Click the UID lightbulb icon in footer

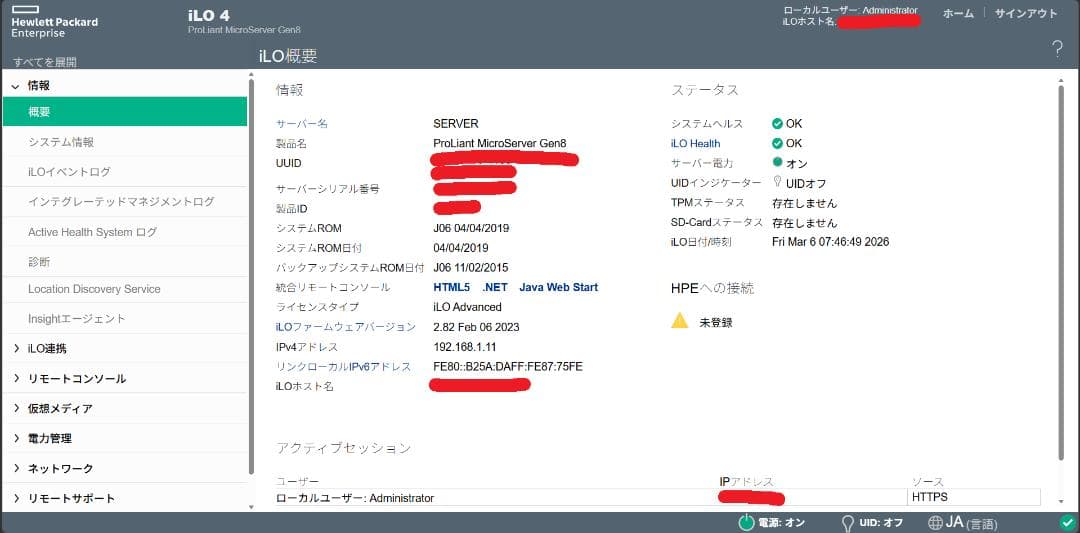[x=848, y=523]
